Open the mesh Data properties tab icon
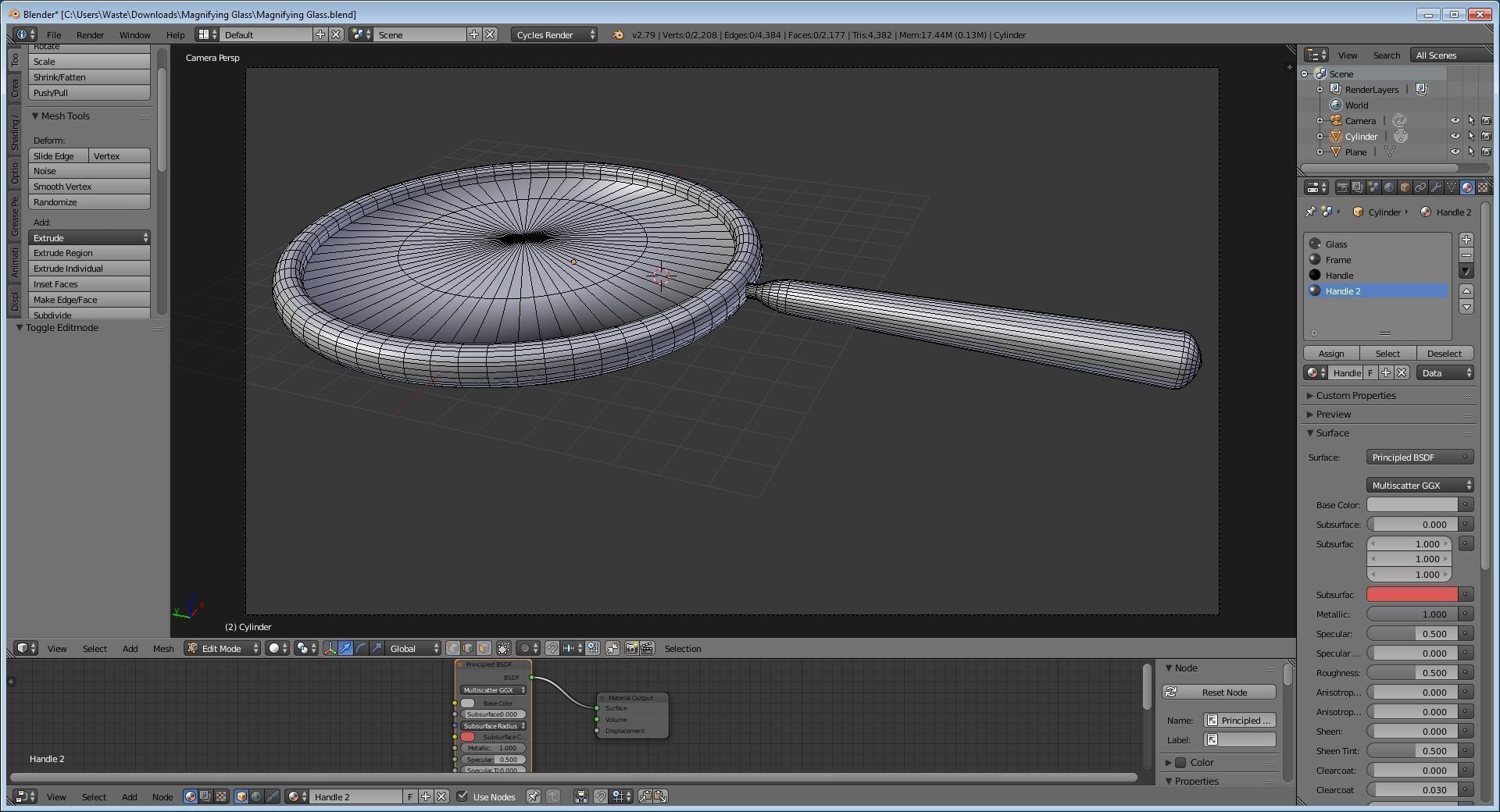This screenshot has height=812, width=1500. point(1452,187)
